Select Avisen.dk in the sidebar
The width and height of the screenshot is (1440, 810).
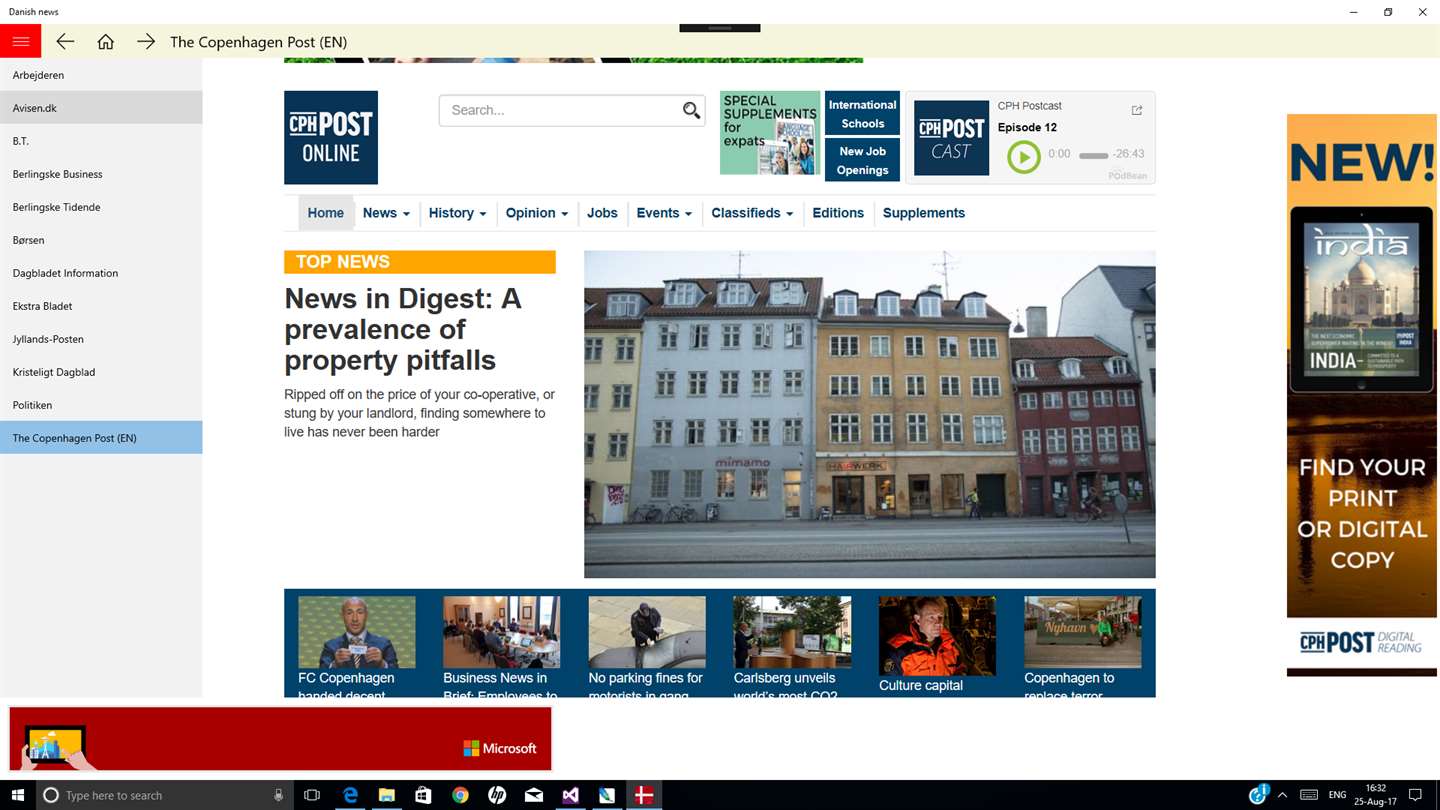[x=101, y=108]
